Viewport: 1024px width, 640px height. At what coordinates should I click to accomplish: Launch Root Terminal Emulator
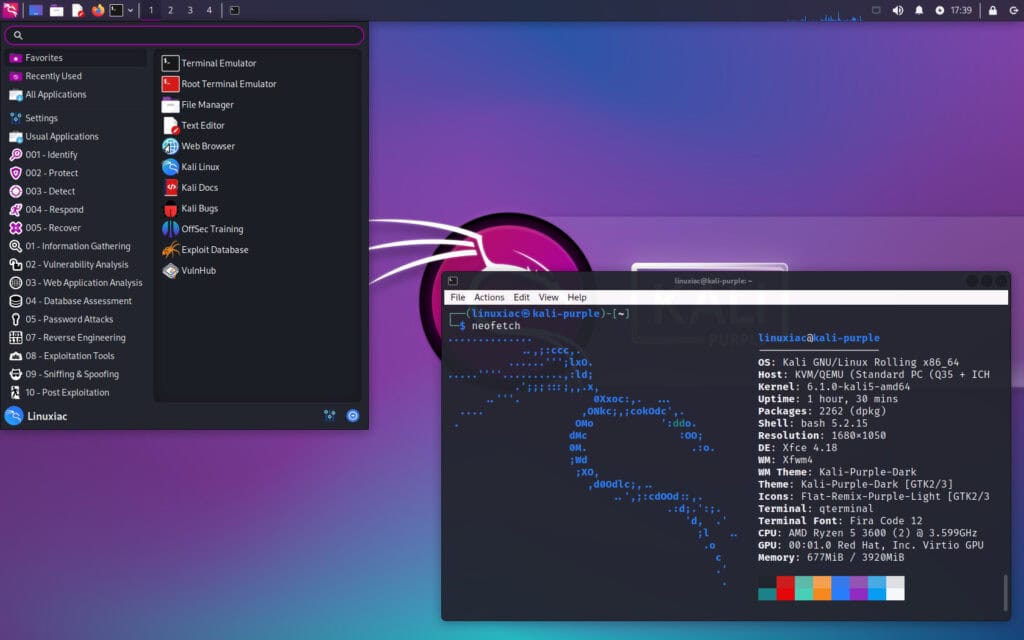228,84
